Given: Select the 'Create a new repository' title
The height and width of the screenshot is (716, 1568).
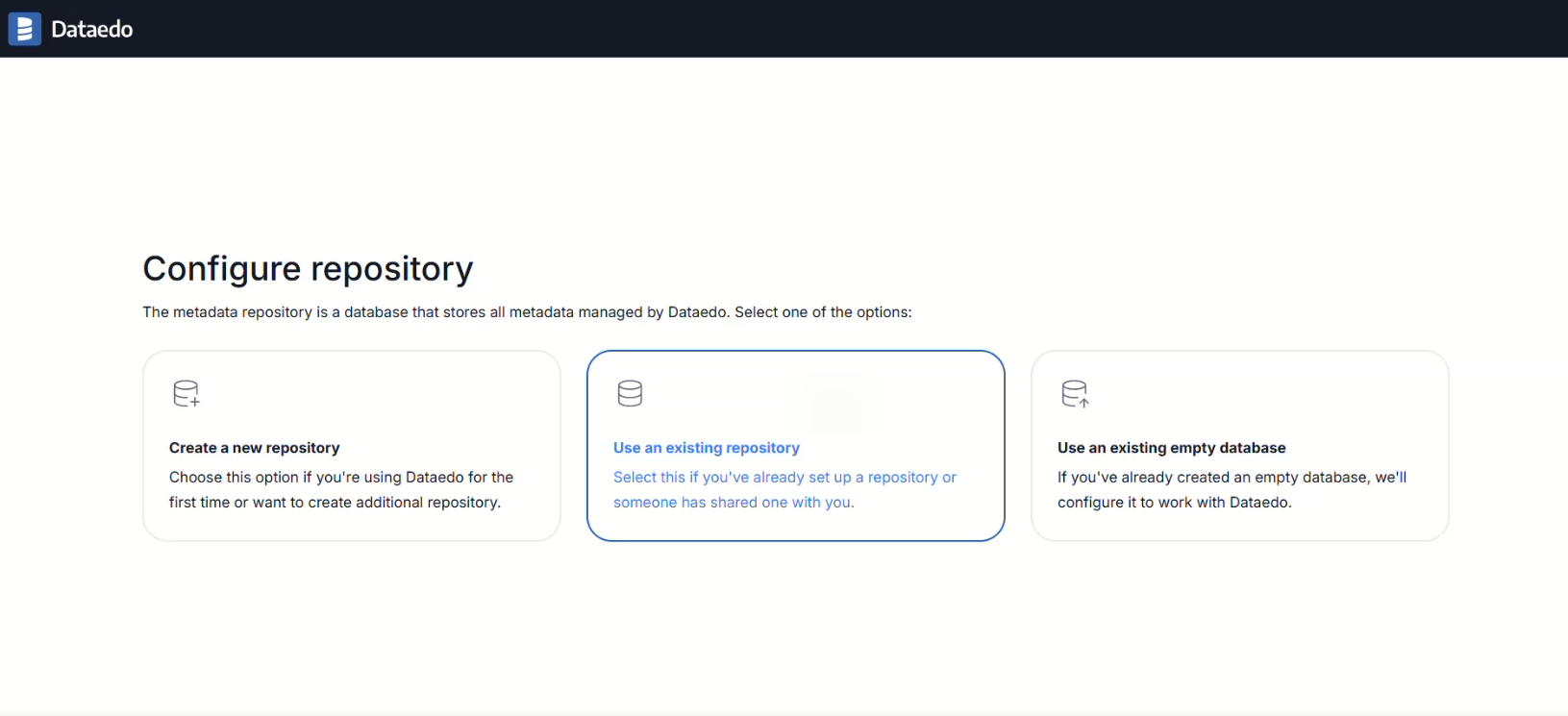Looking at the screenshot, I should tap(255, 448).
